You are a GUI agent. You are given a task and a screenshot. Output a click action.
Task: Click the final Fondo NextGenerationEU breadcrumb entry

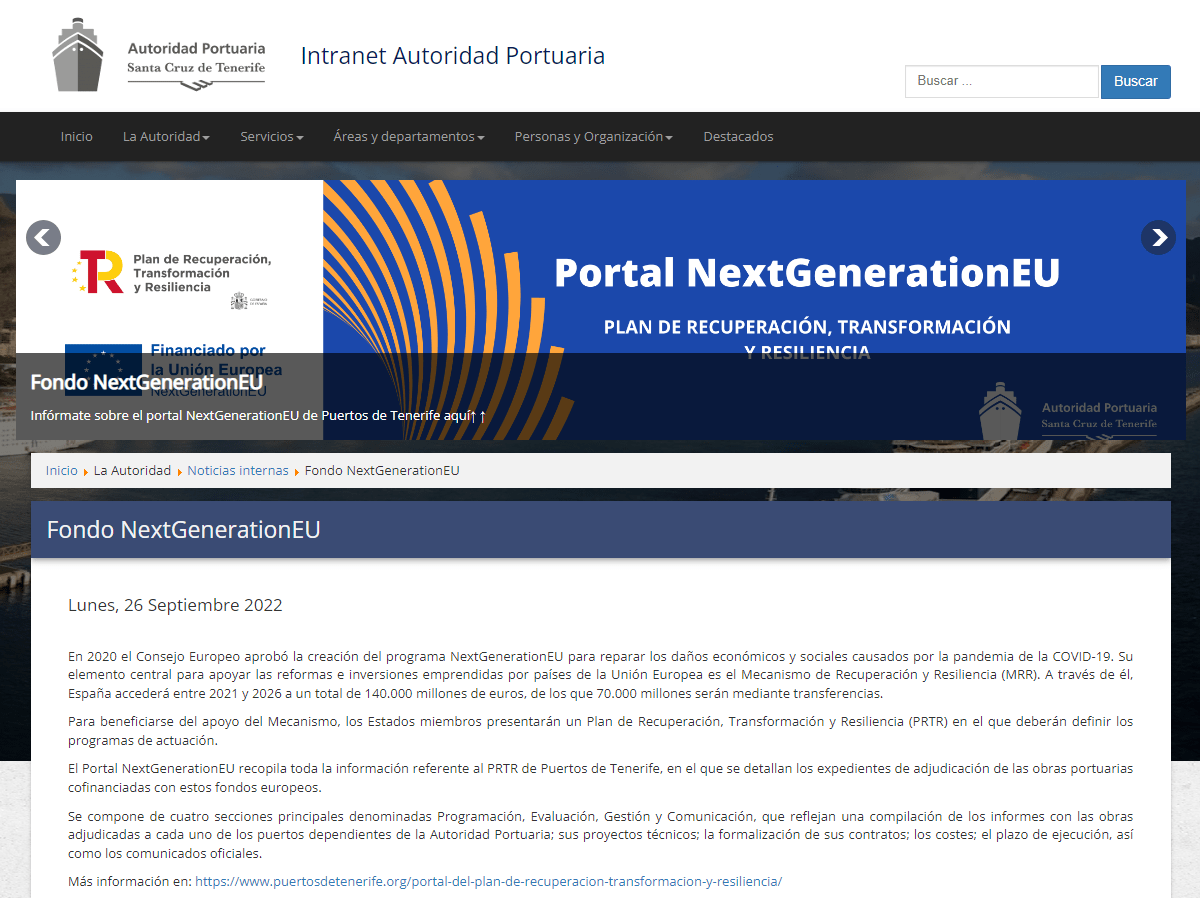382,470
